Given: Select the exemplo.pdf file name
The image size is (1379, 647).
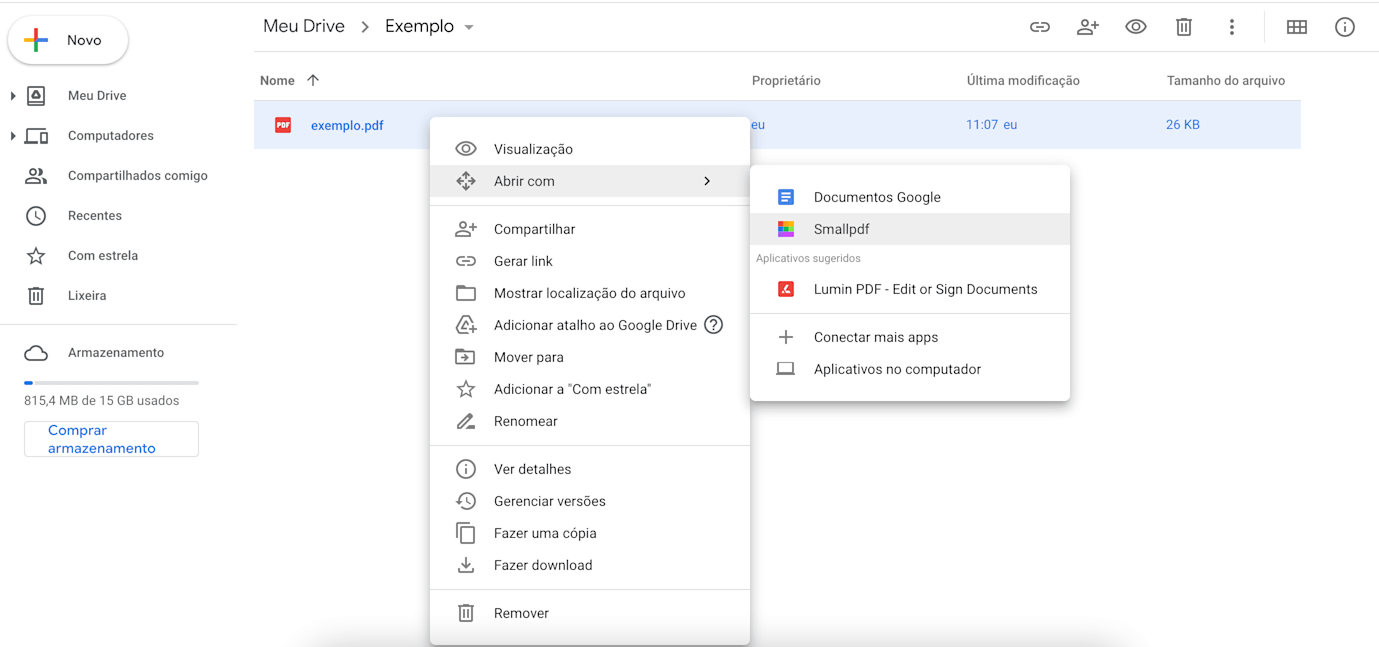Looking at the screenshot, I should tap(347, 126).
